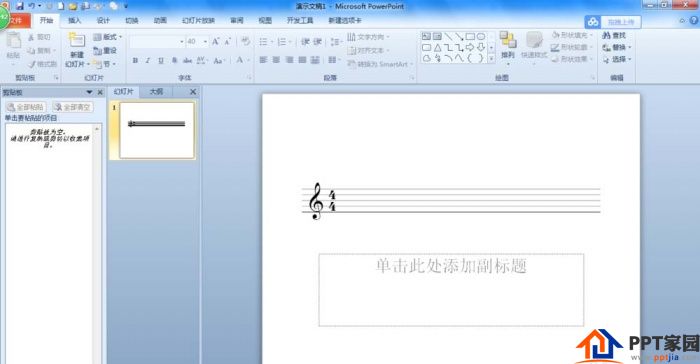Click the Quick Styles icon

click(x=534, y=41)
